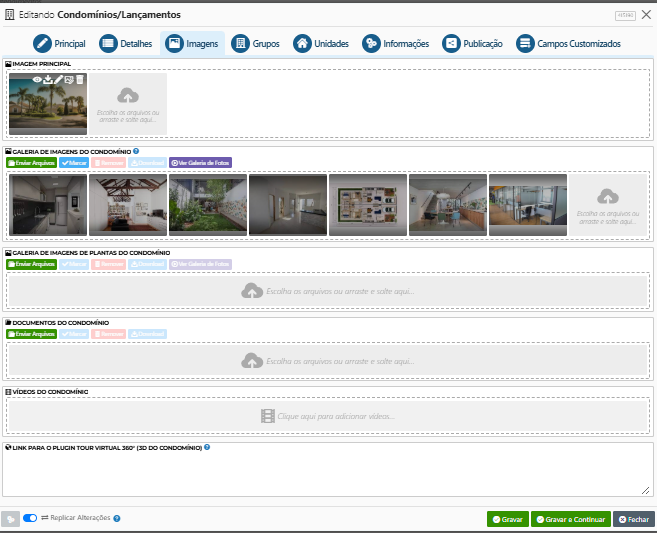This screenshot has width=657, height=533.
Task: Click the download icon on main image
Action: pos(48,80)
